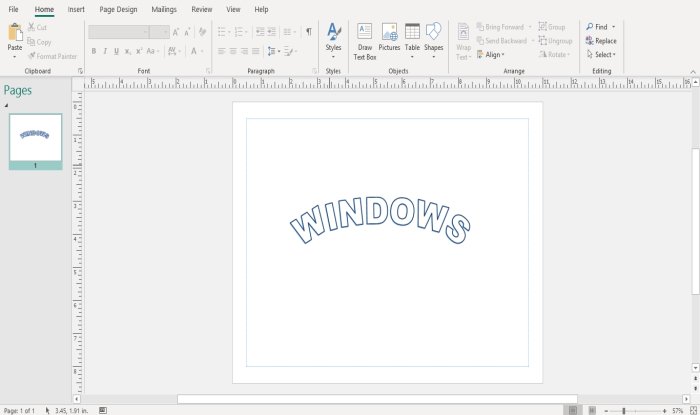Open Font group dialog launcher
700x415 pixels.
point(208,71)
